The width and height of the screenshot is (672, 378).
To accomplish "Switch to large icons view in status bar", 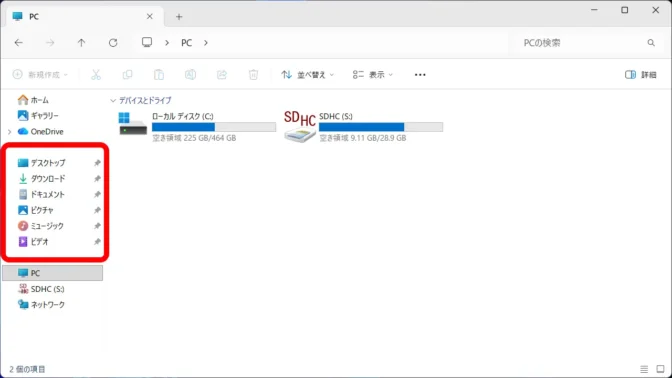I will coord(660,369).
